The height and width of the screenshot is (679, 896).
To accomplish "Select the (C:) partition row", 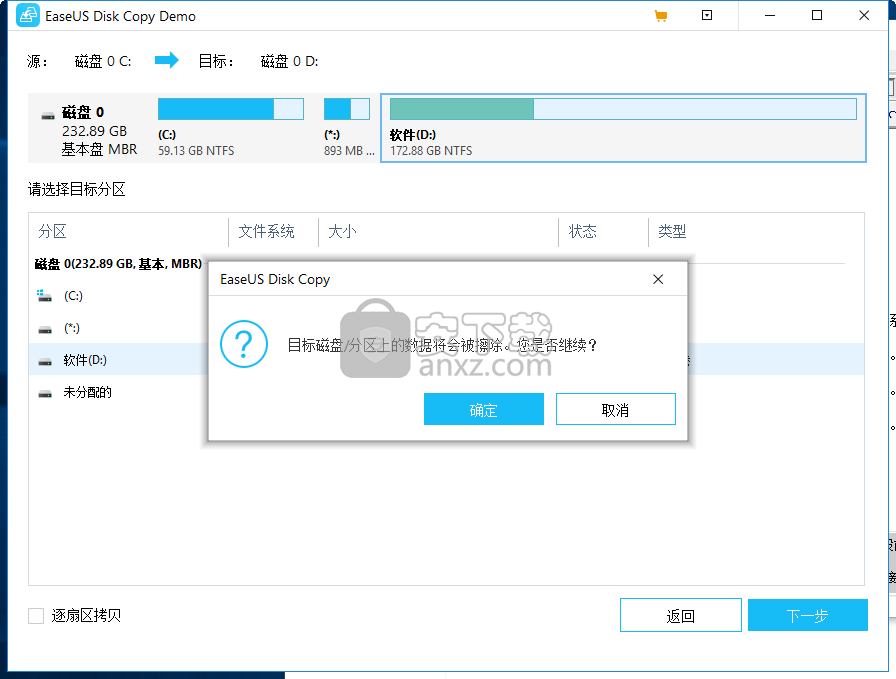I will pos(118,295).
